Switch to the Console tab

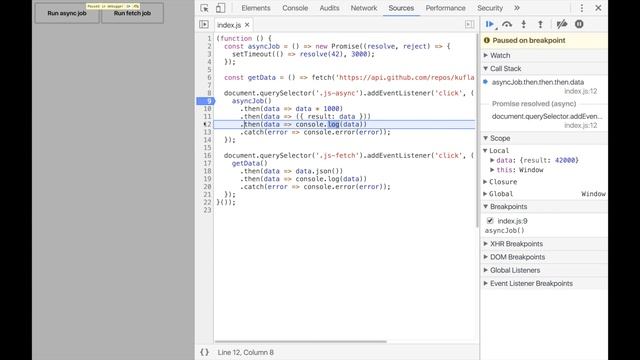click(x=295, y=8)
